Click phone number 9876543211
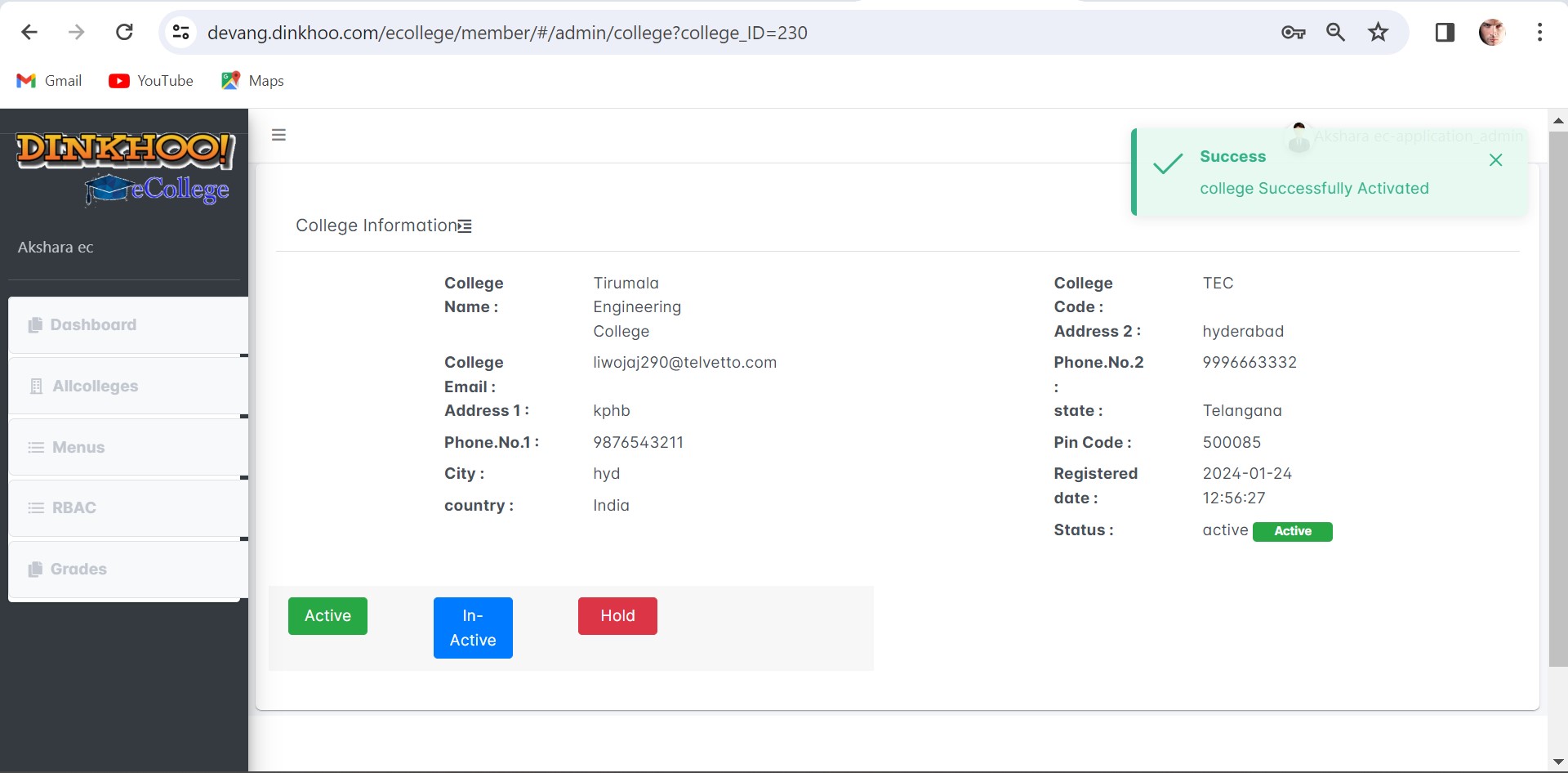This screenshot has height=773, width=1568. [x=638, y=443]
